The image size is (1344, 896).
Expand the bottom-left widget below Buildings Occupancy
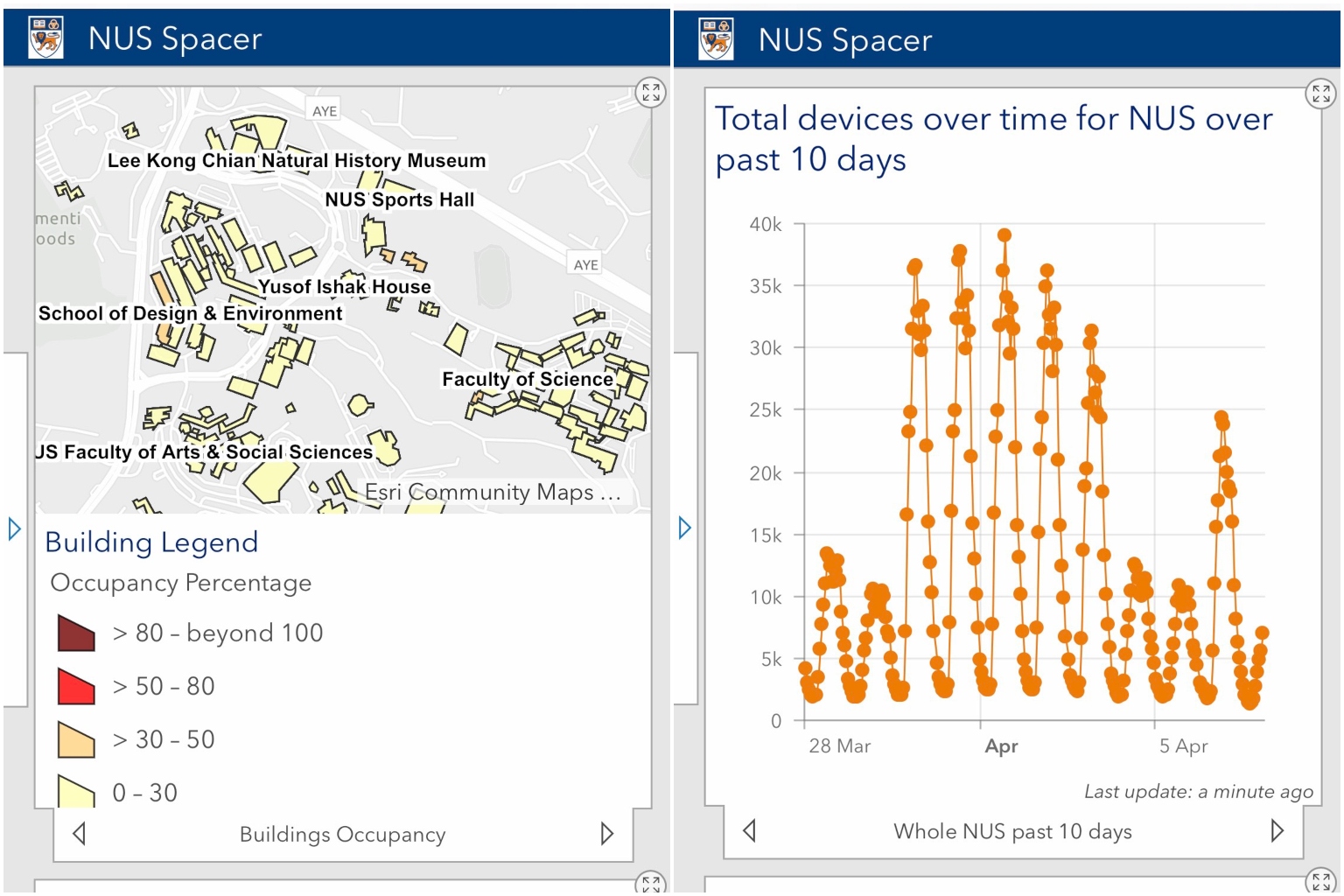650,884
